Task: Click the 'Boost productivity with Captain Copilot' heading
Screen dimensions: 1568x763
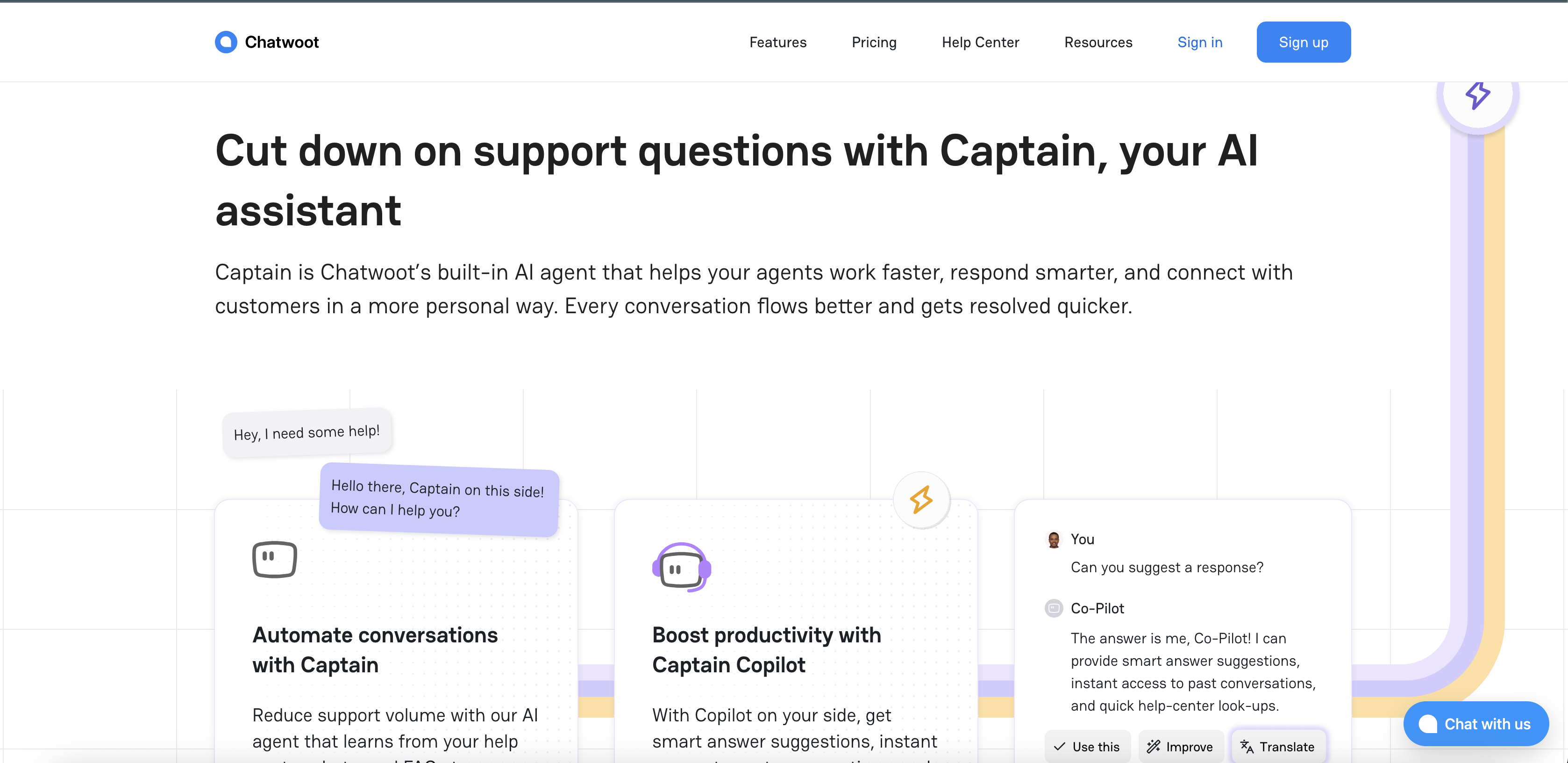Action: pos(766,650)
